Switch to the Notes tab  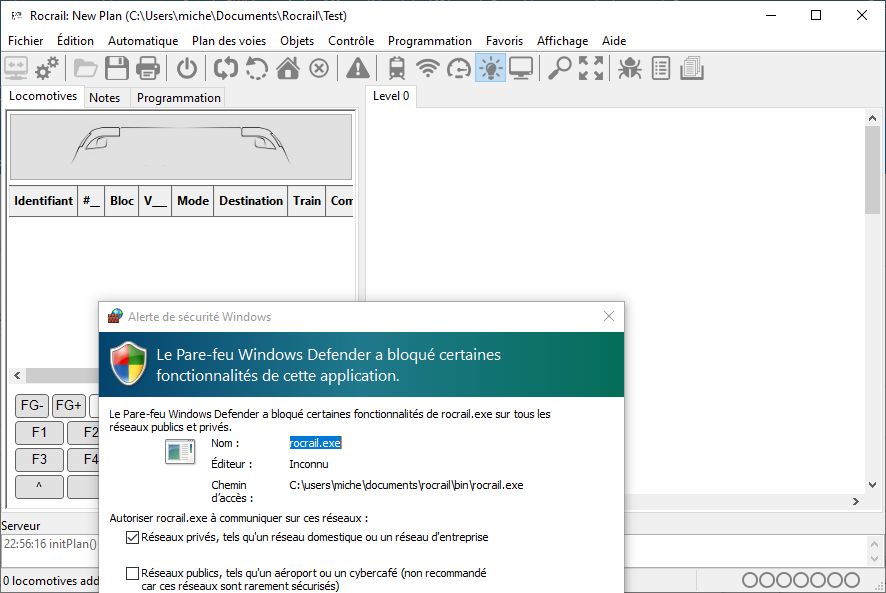(x=105, y=98)
